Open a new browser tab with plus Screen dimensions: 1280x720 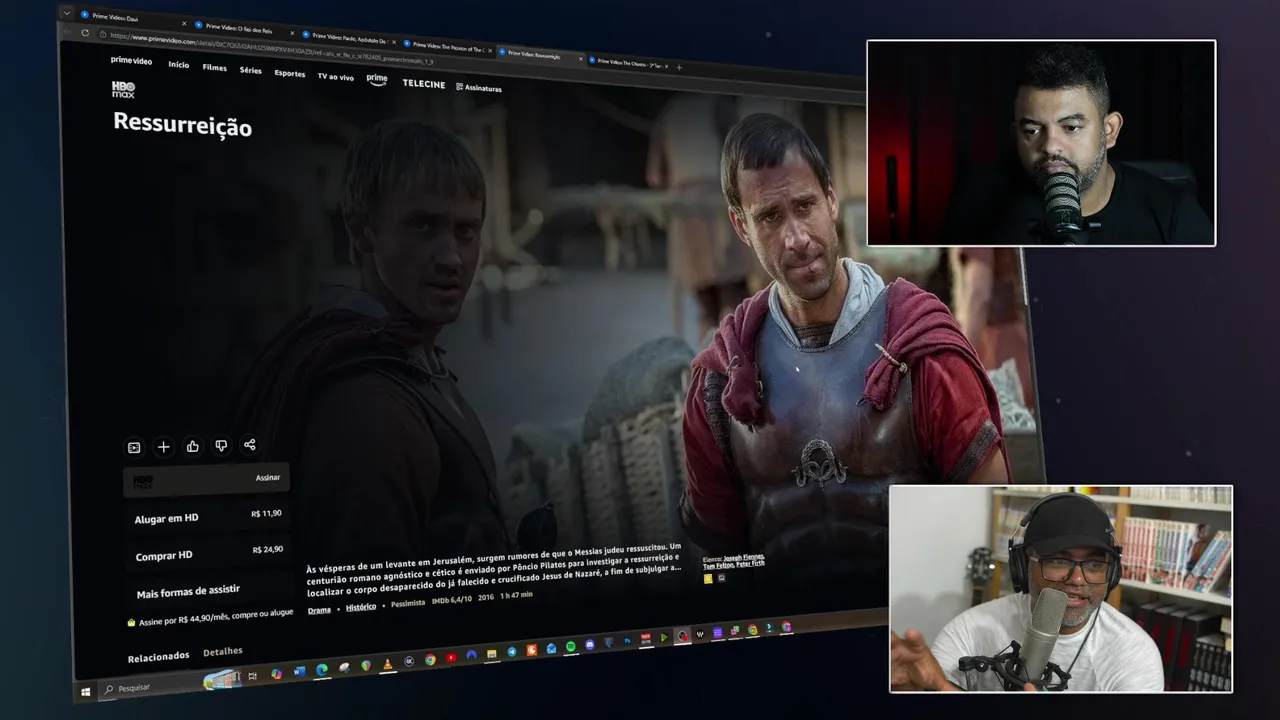coord(679,68)
